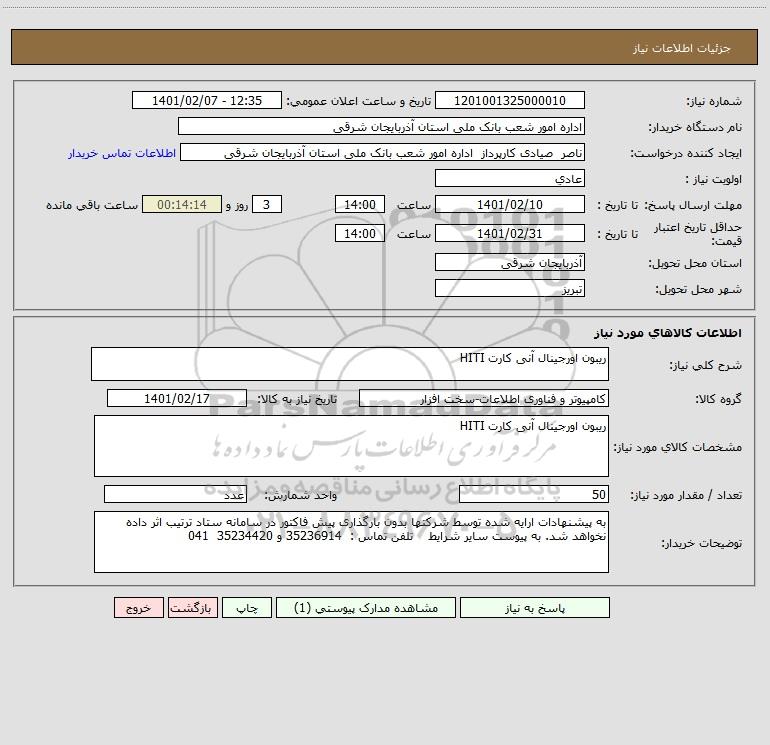
Task: Click the مشخصات کالای مورد نیاز label
Action: [x=678, y=447]
